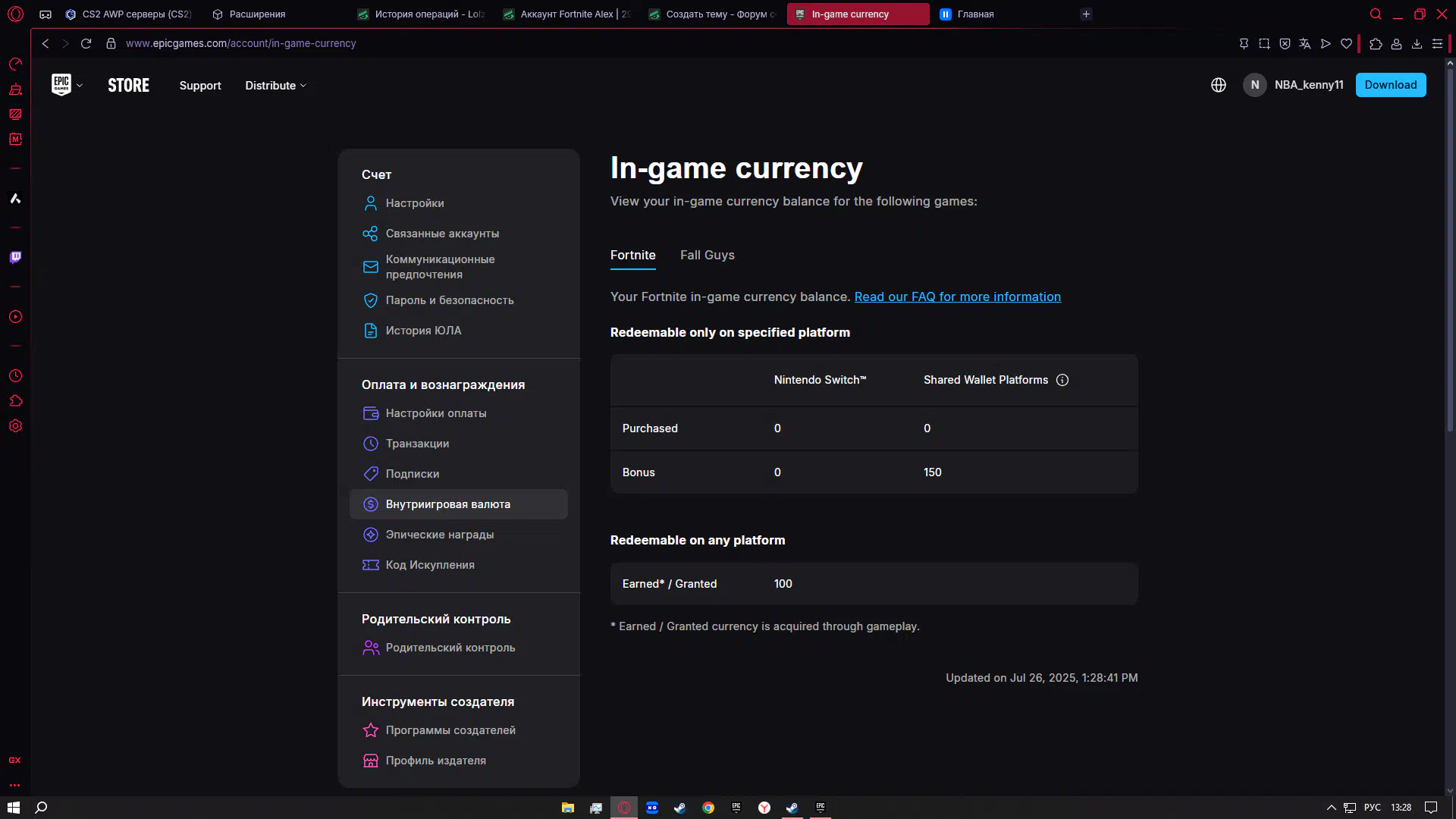Take a snapshot with the capture icon

point(1264,43)
